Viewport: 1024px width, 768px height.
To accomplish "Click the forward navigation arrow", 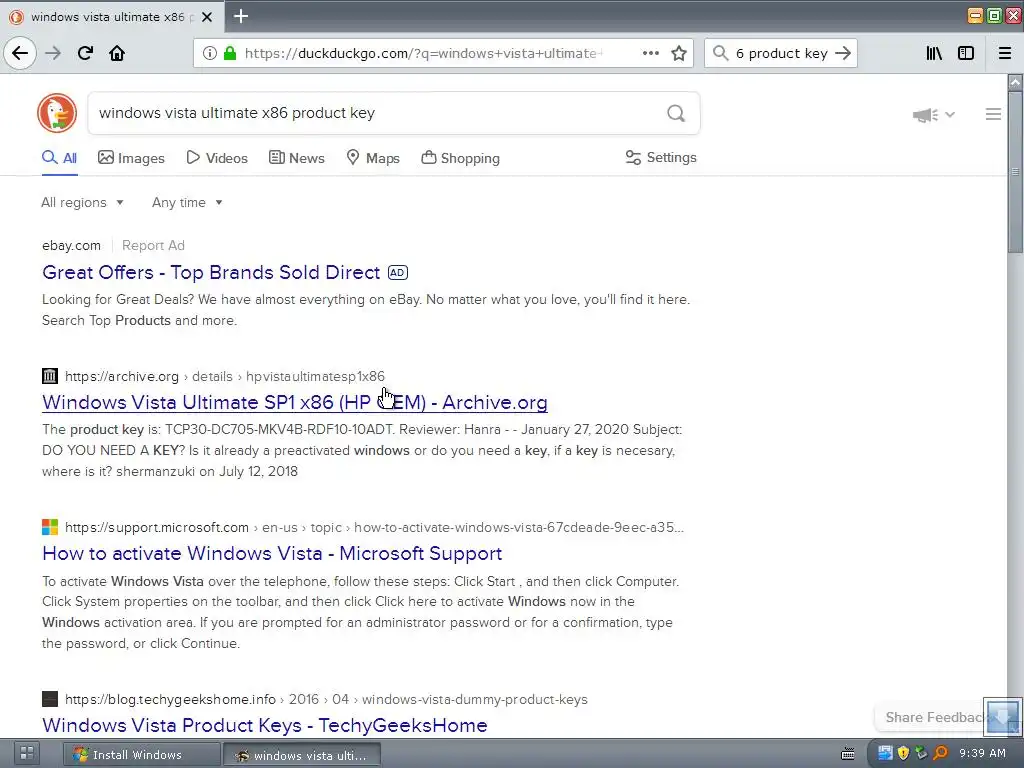I will pos(53,53).
